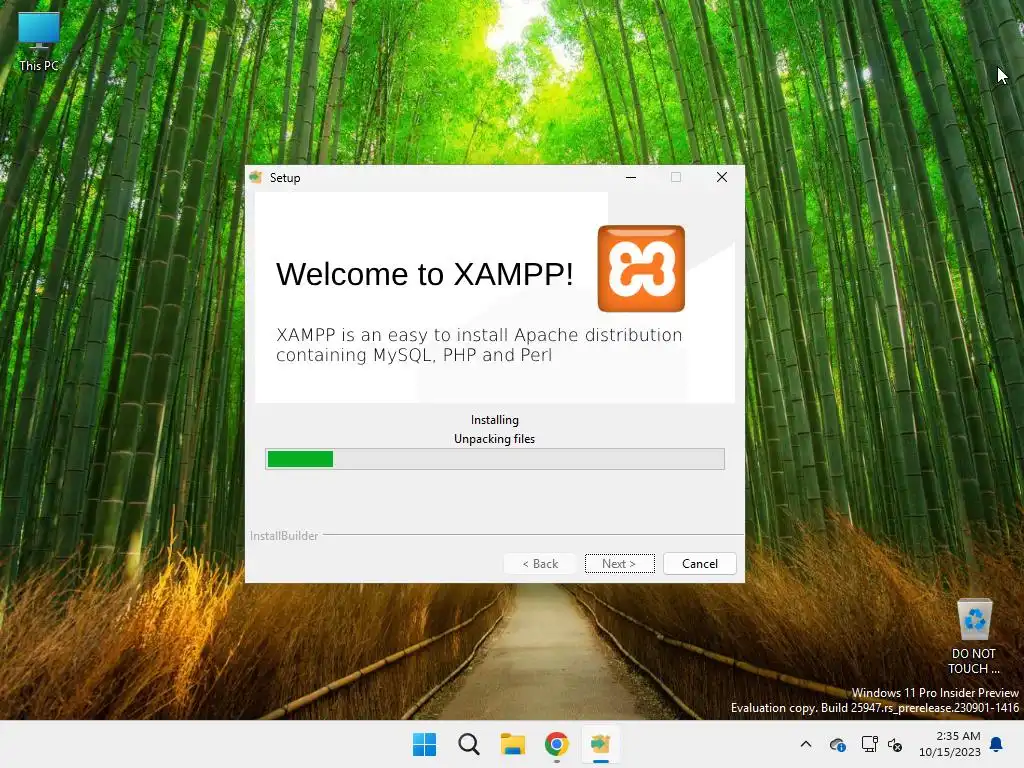Image resolution: width=1024 pixels, height=768 pixels.
Task: Click the Cancel button in Setup
Action: (x=699, y=564)
